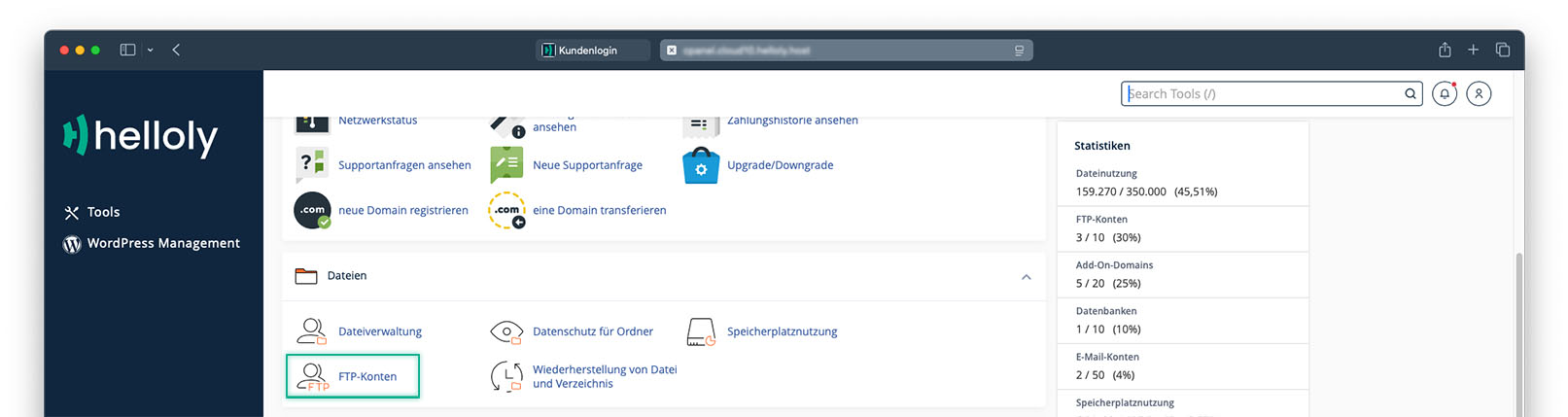Open the user account profile icon
1568x417 pixels.
click(1479, 94)
